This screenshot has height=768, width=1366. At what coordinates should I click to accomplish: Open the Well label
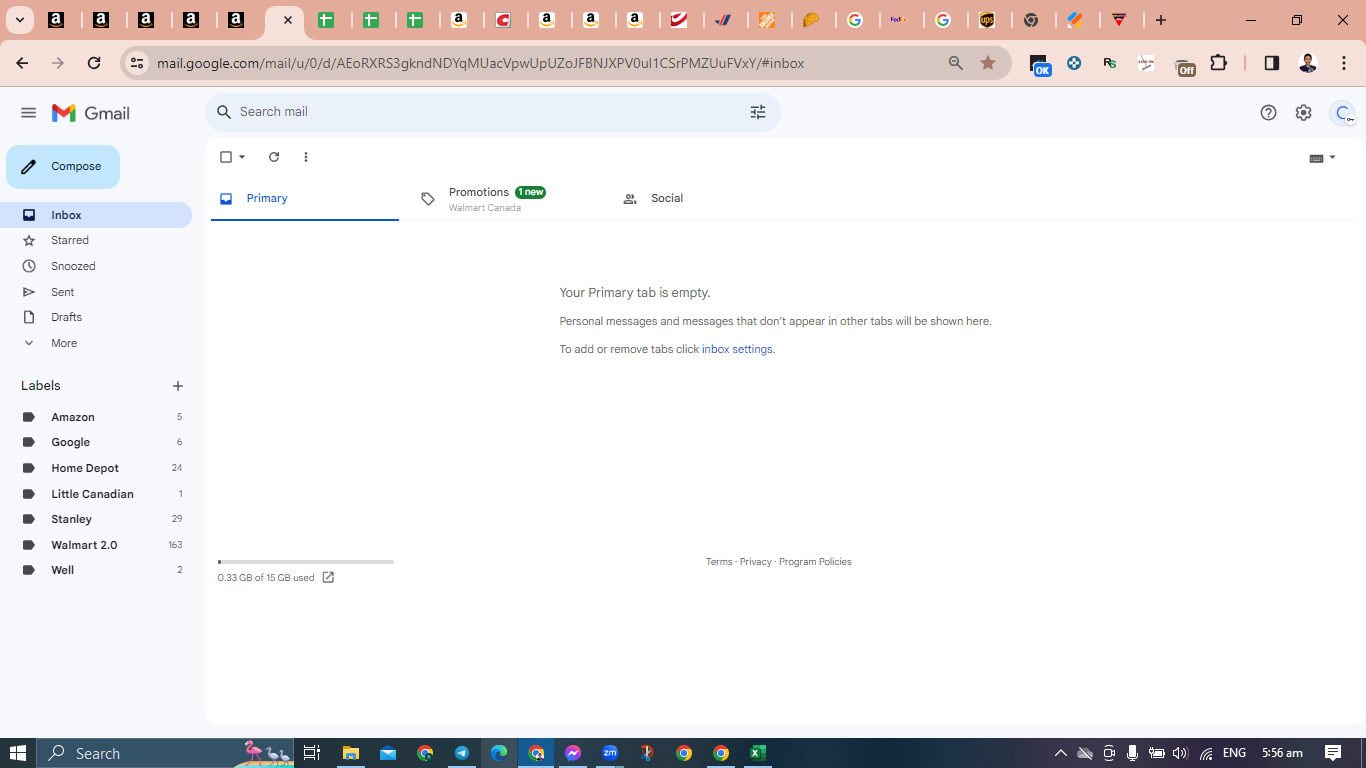(96, 570)
